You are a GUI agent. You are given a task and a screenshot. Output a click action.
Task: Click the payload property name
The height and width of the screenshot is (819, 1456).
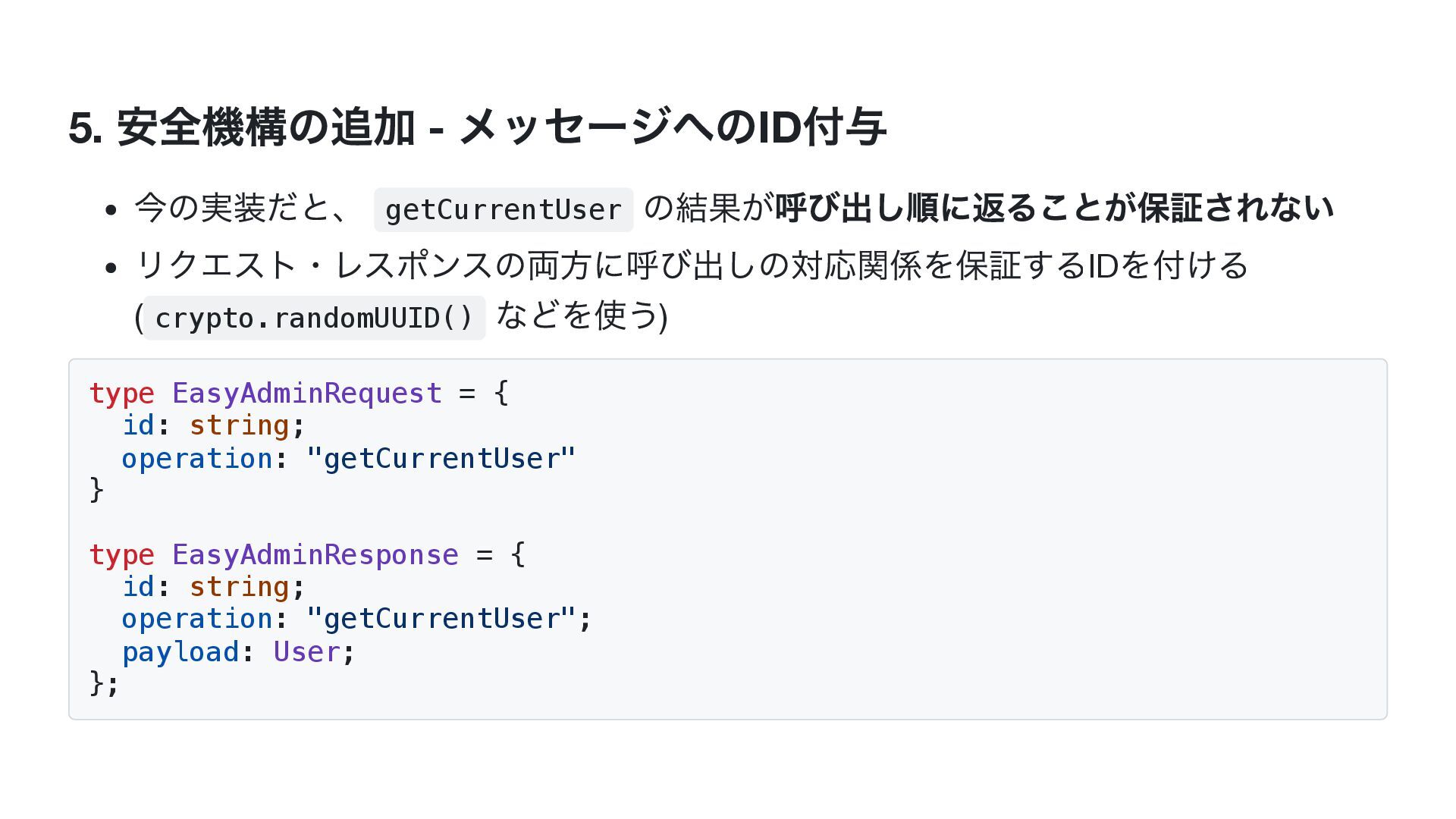(x=180, y=652)
